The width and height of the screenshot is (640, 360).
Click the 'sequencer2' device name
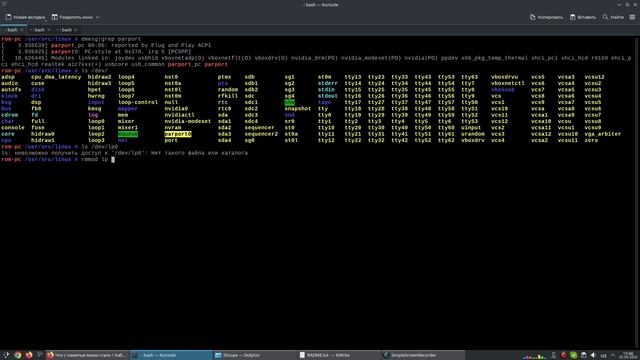[261, 134]
